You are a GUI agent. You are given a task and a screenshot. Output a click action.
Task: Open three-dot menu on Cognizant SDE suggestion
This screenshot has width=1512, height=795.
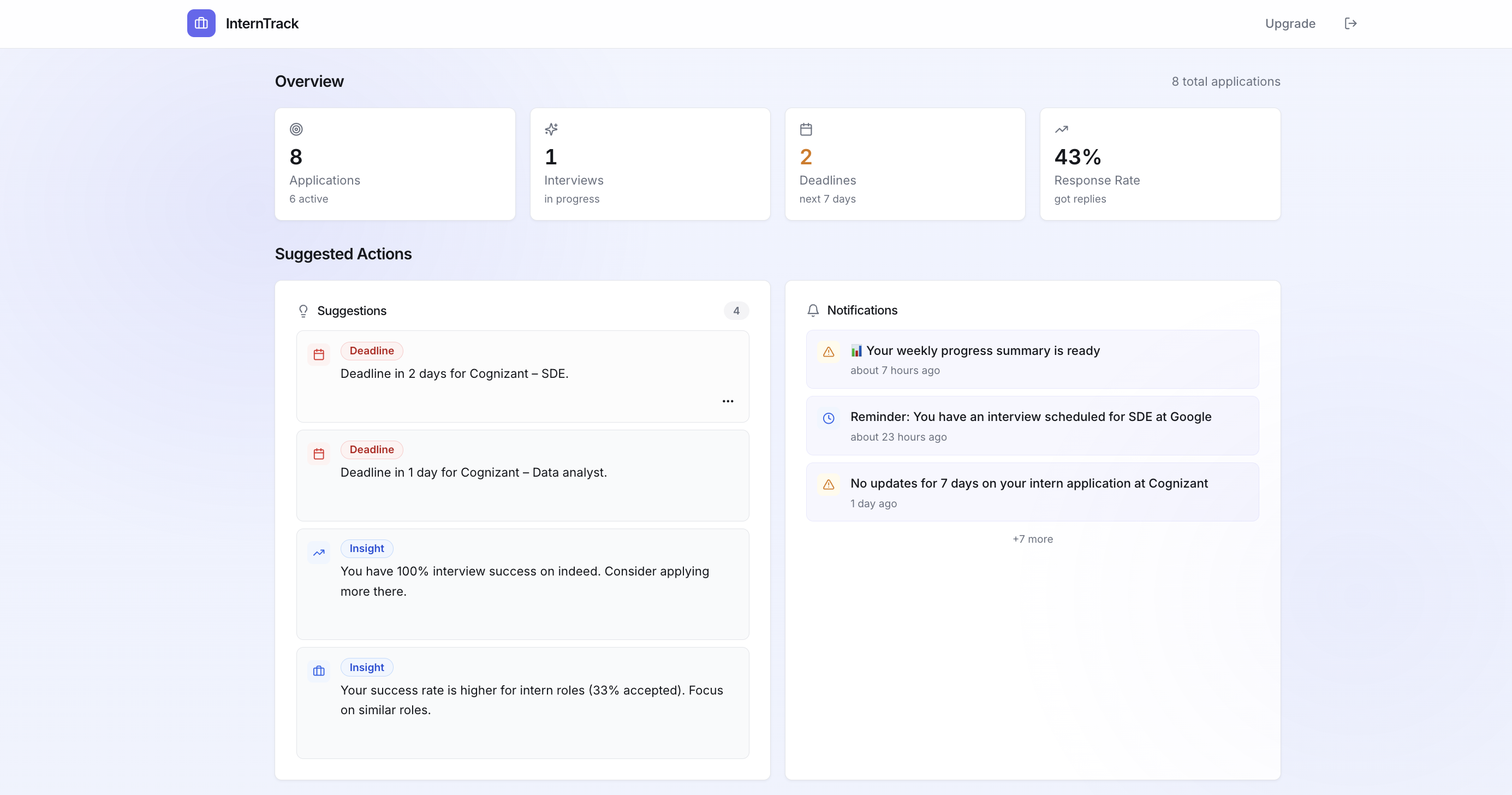point(727,401)
